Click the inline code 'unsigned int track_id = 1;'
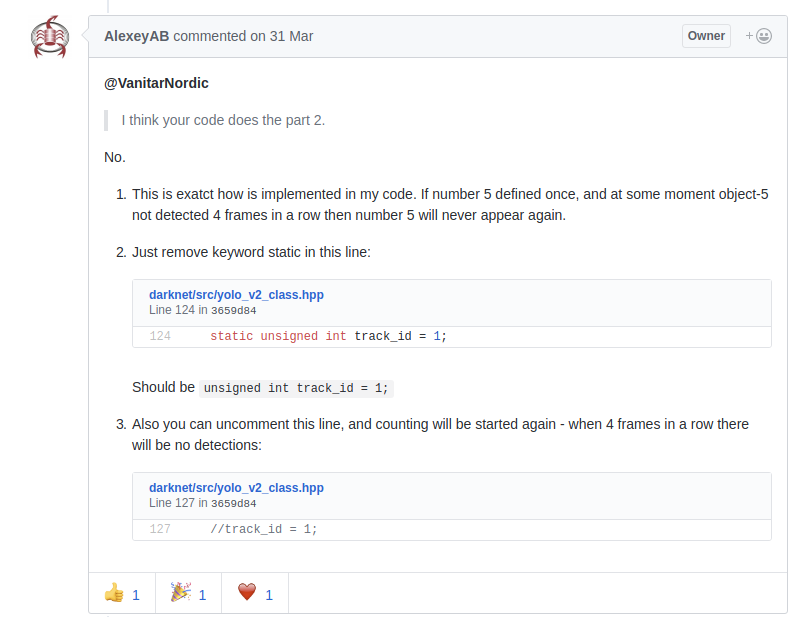 pyautogui.click(x=296, y=388)
